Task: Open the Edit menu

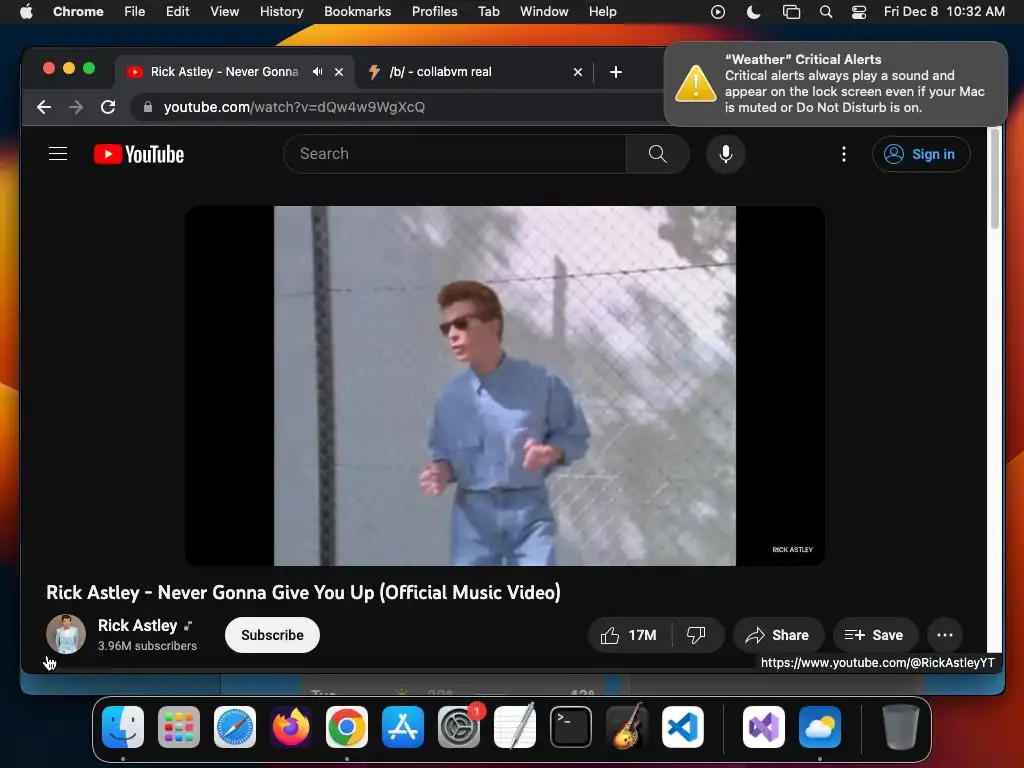Action: coord(178,12)
